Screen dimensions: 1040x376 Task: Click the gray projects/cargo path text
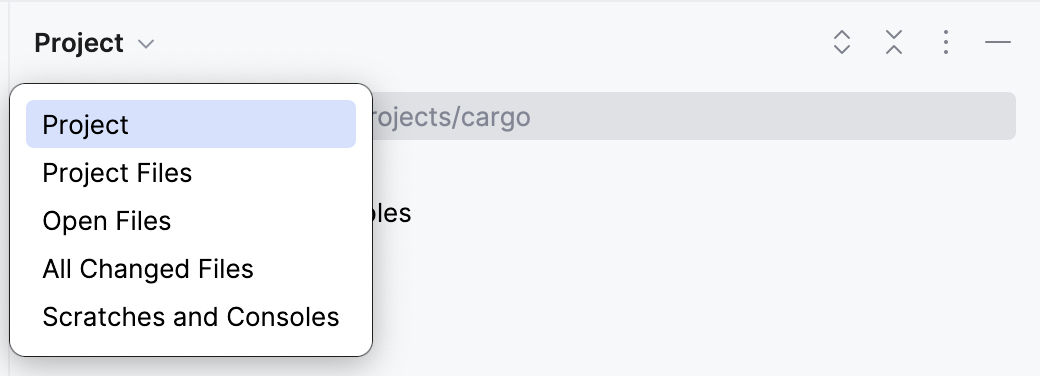click(x=451, y=117)
